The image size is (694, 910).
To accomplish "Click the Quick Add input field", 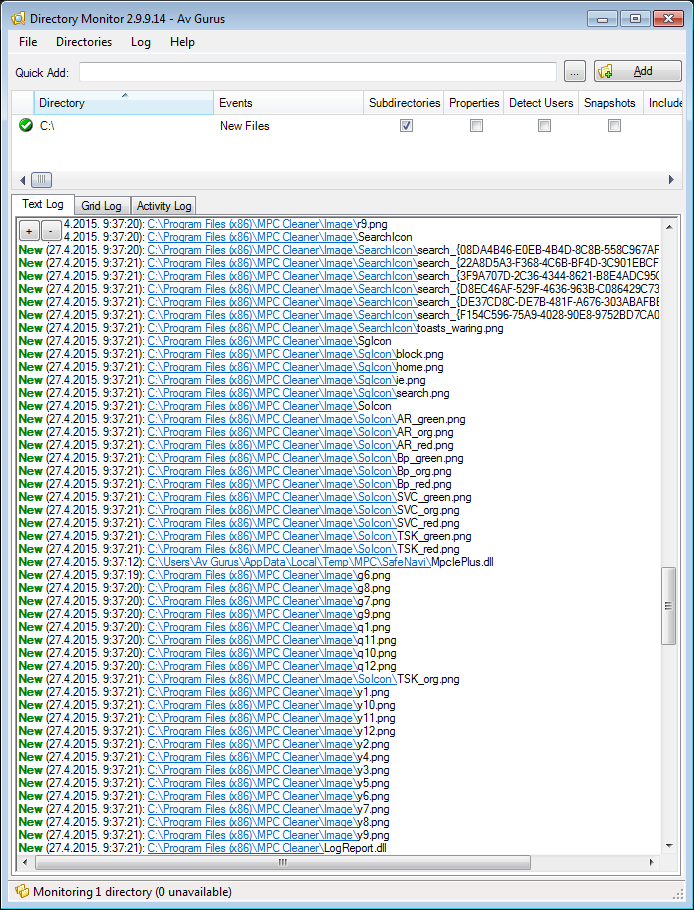I will 318,72.
